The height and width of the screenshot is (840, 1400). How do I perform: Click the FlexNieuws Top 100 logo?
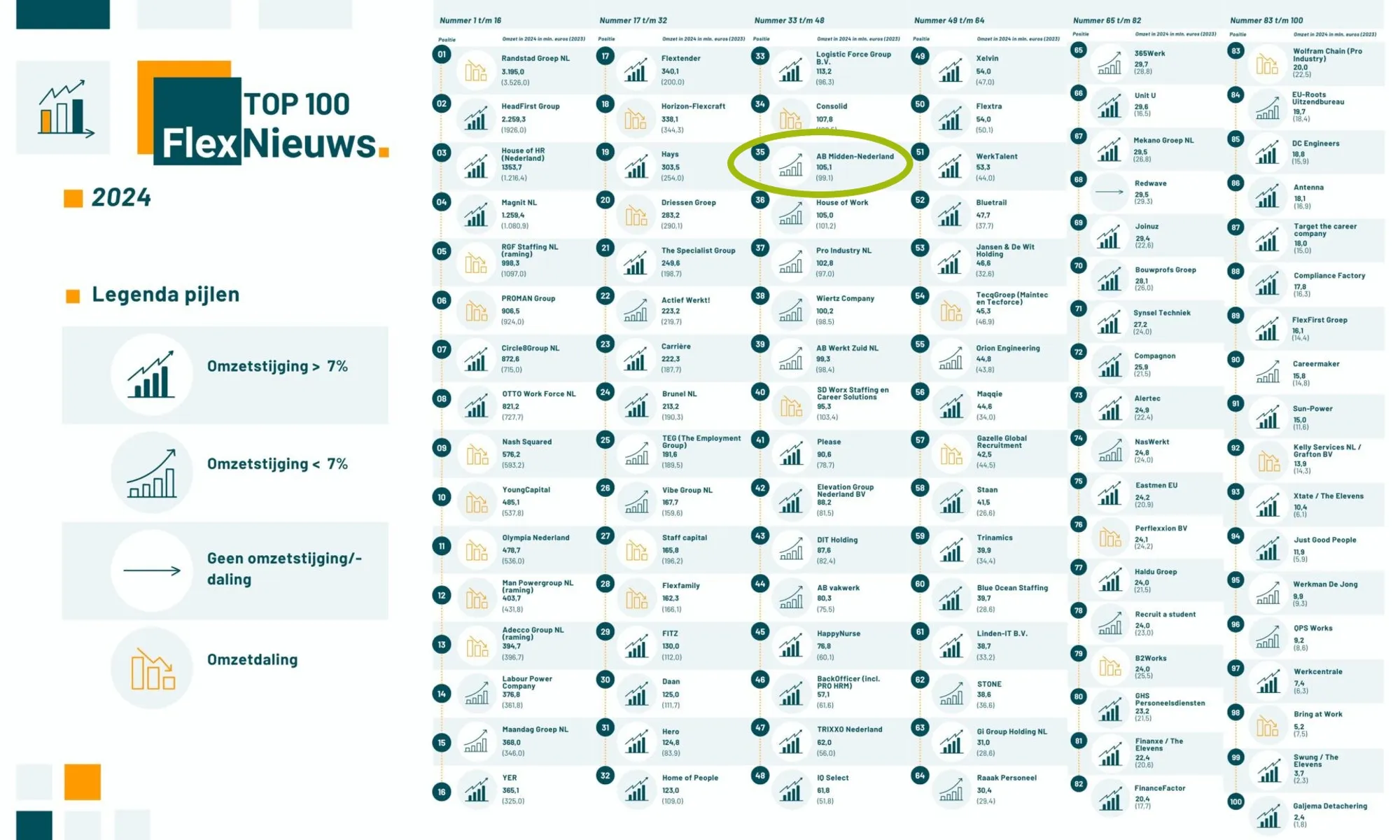tap(263, 113)
